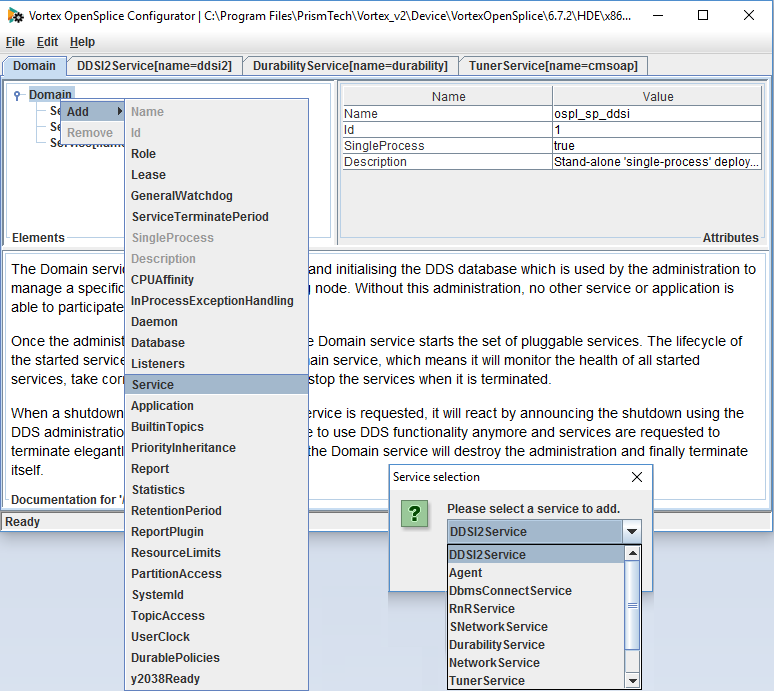The height and width of the screenshot is (691, 774).
Task: Click the Id value cell showing 1
Action: pos(657,130)
